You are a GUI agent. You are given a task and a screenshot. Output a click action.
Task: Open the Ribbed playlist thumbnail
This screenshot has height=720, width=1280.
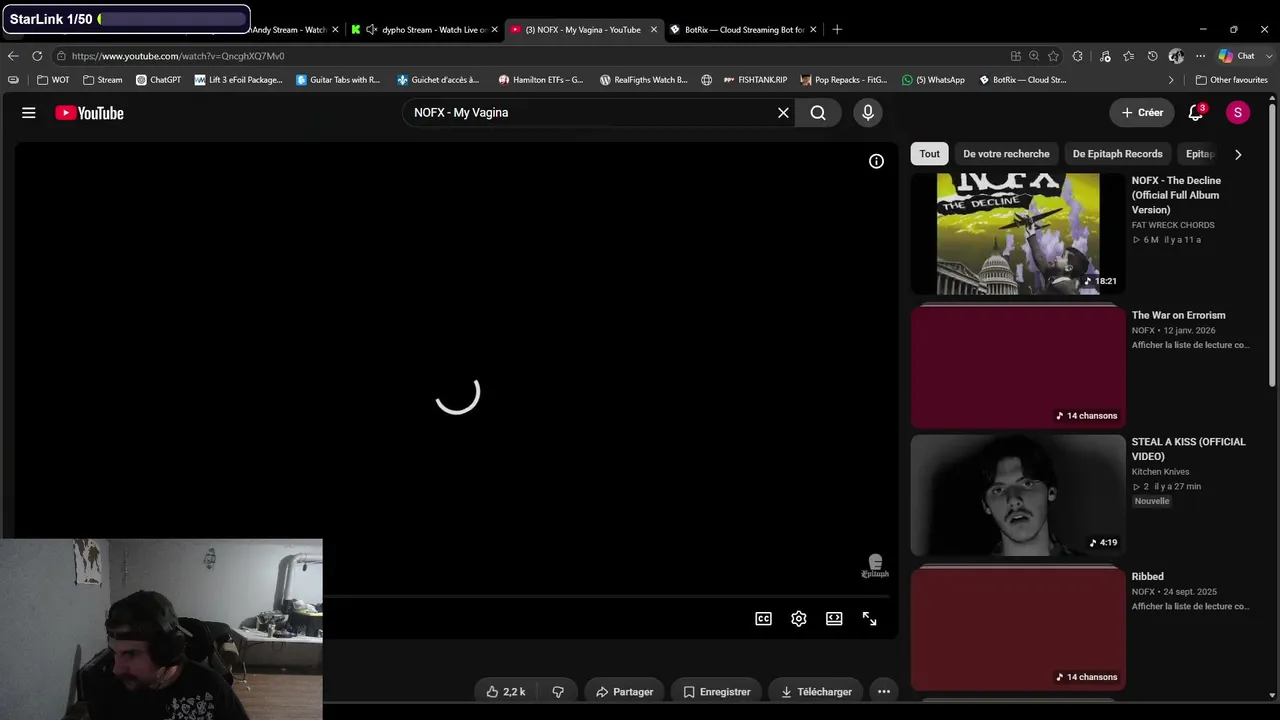tap(1018, 629)
